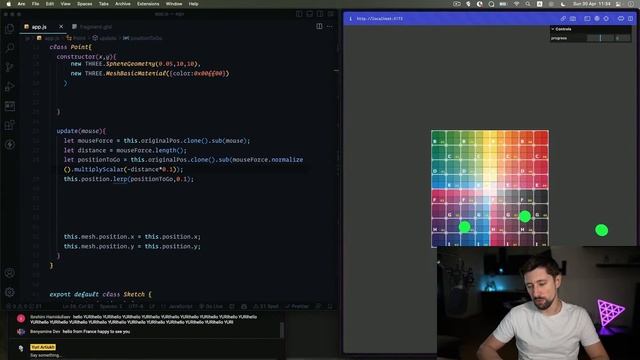Click the green dot outside the color grid
The image size is (640, 360).
tap(602, 230)
